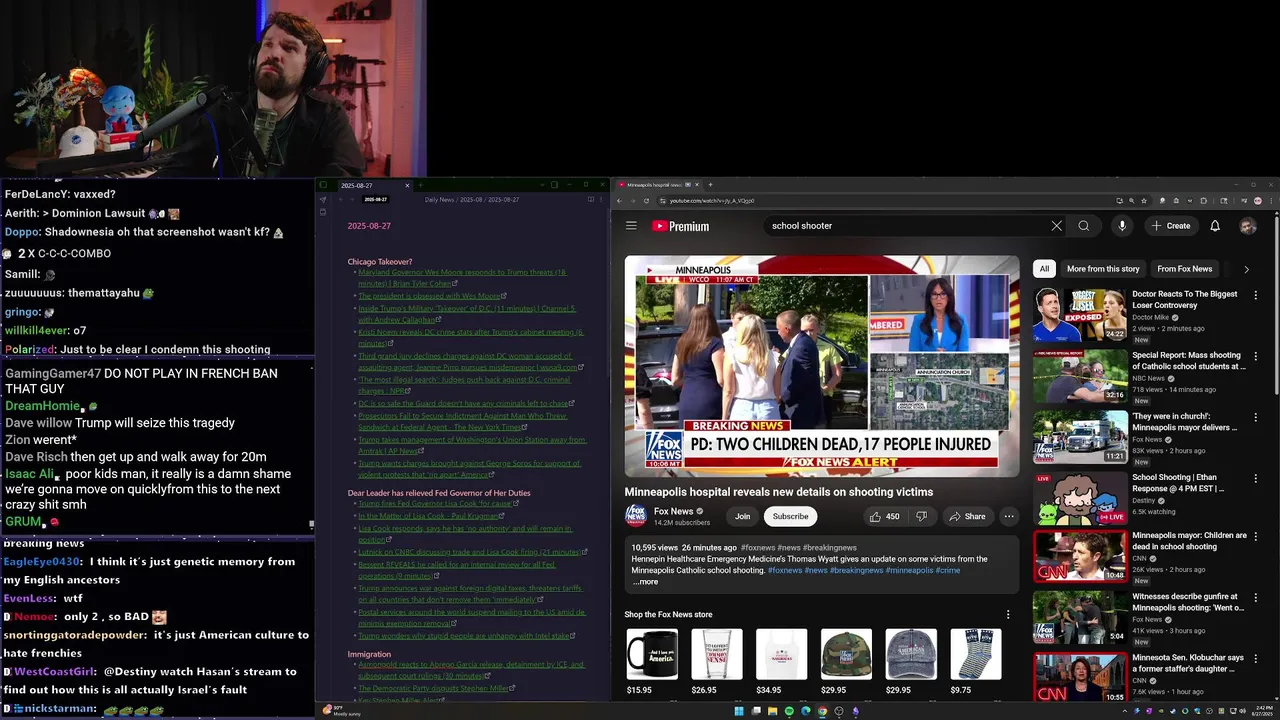Open Spotify from the taskbar
This screenshot has height=720, width=1280.
point(789,711)
